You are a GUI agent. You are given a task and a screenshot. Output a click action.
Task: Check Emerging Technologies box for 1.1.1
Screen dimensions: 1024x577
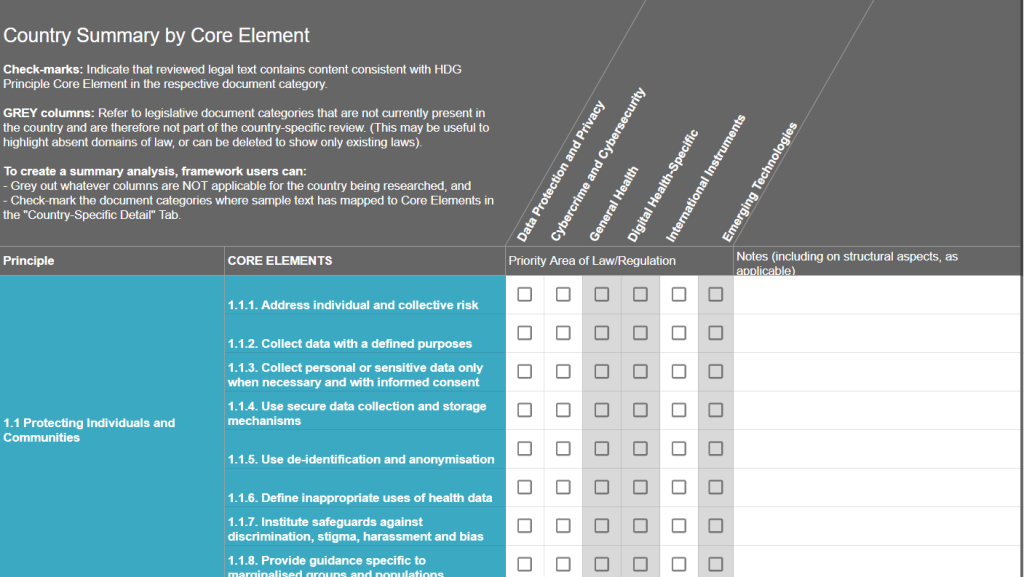[716, 295]
